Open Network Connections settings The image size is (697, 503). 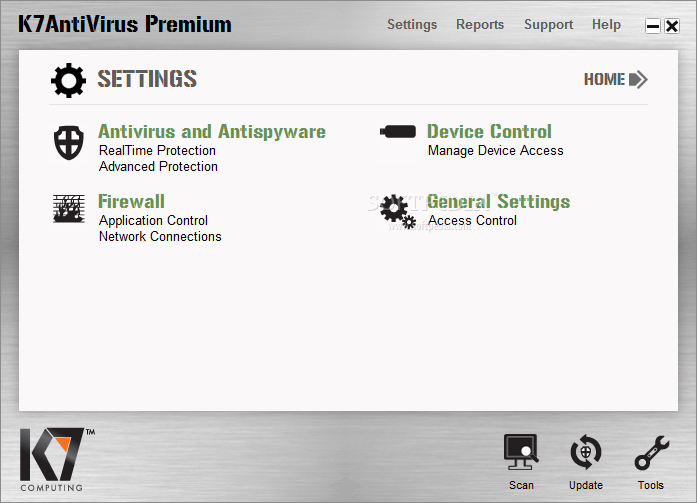(x=160, y=236)
